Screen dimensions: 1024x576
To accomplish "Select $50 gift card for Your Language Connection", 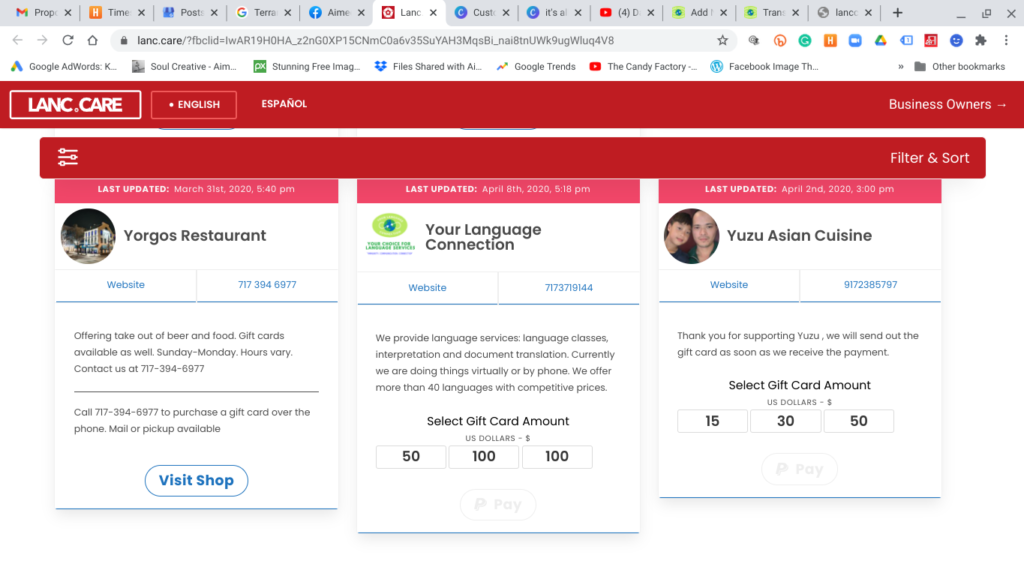I will point(411,456).
